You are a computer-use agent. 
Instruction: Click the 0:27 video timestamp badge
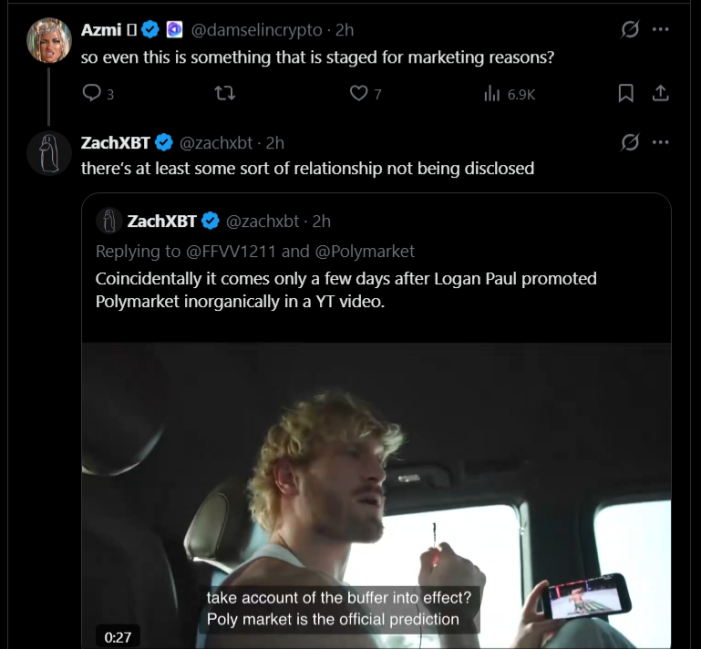click(x=118, y=636)
